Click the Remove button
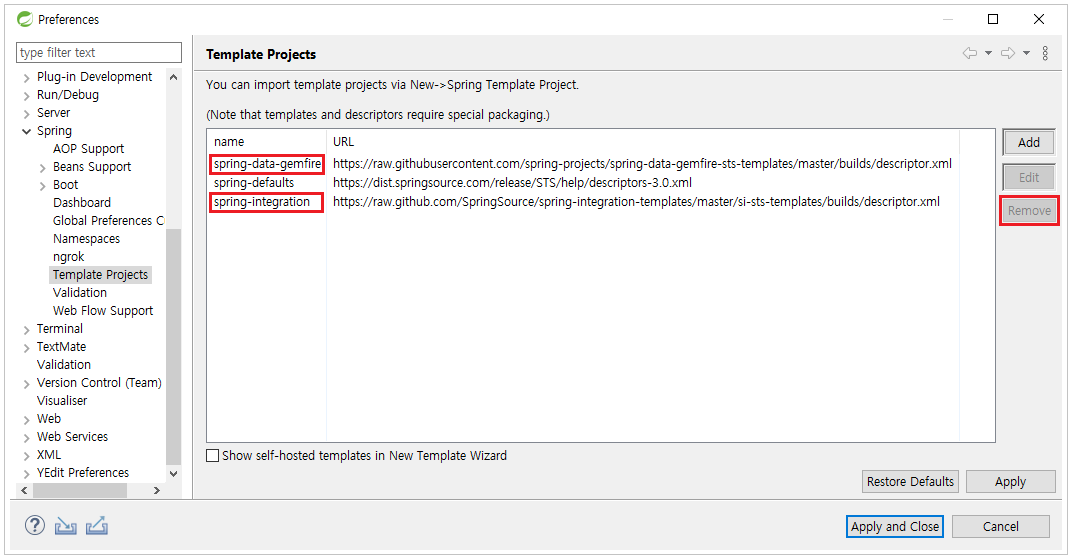 1028,211
